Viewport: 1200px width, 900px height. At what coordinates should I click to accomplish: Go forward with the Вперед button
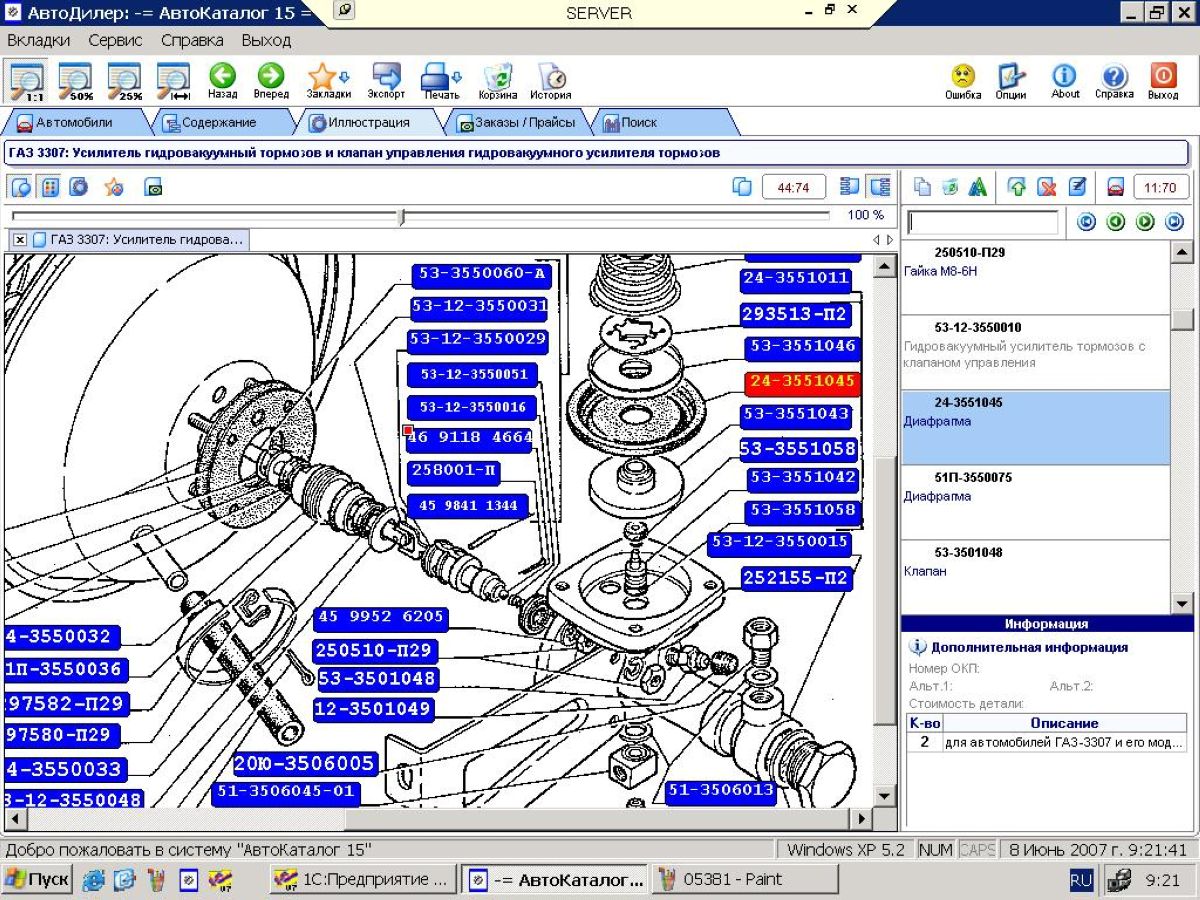tap(270, 80)
